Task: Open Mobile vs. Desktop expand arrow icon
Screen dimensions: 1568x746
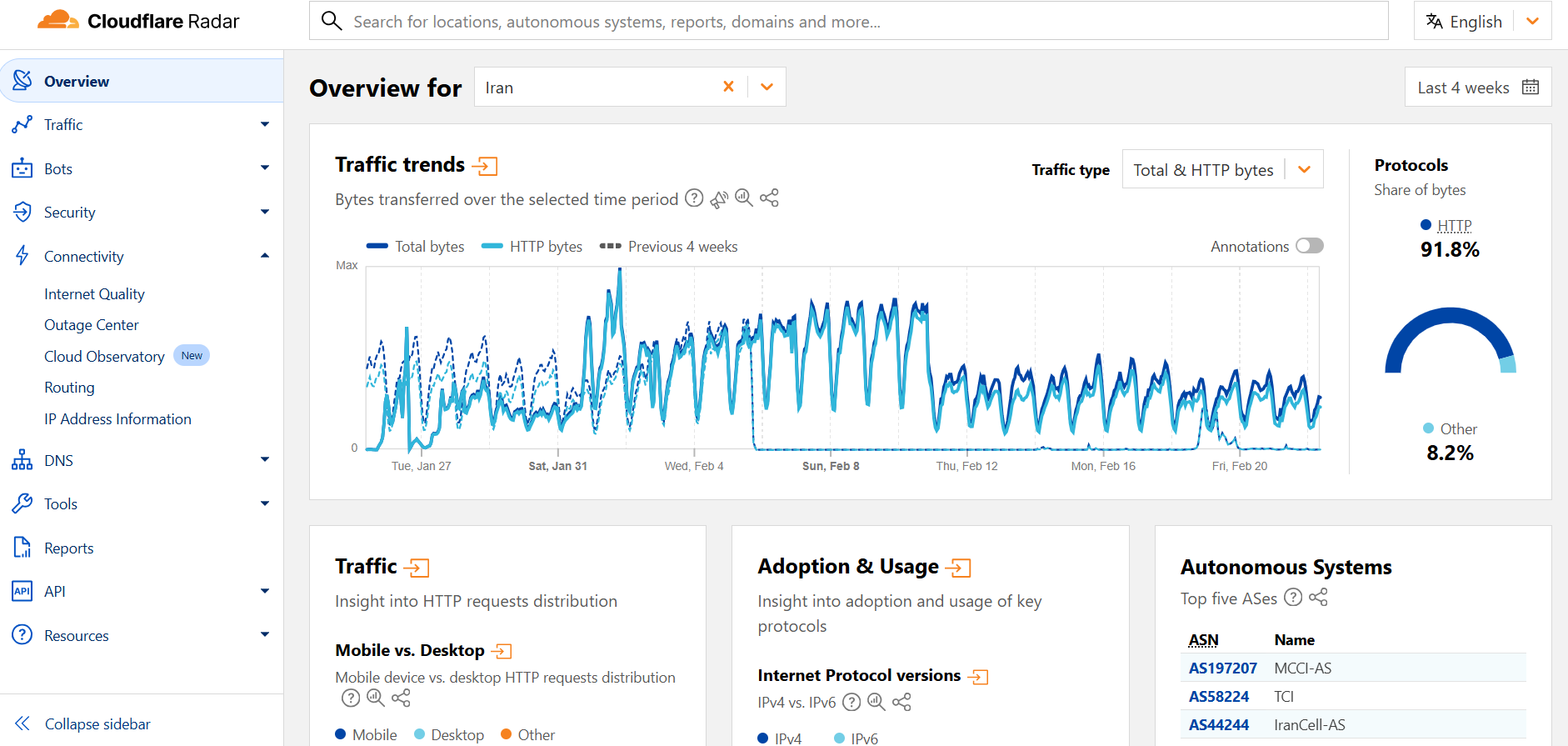Action: pyautogui.click(x=502, y=651)
